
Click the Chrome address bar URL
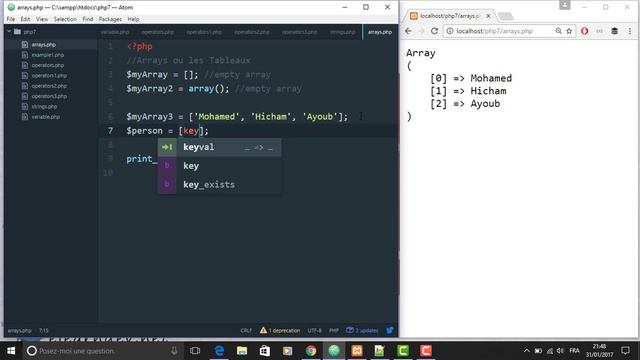(x=494, y=31)
